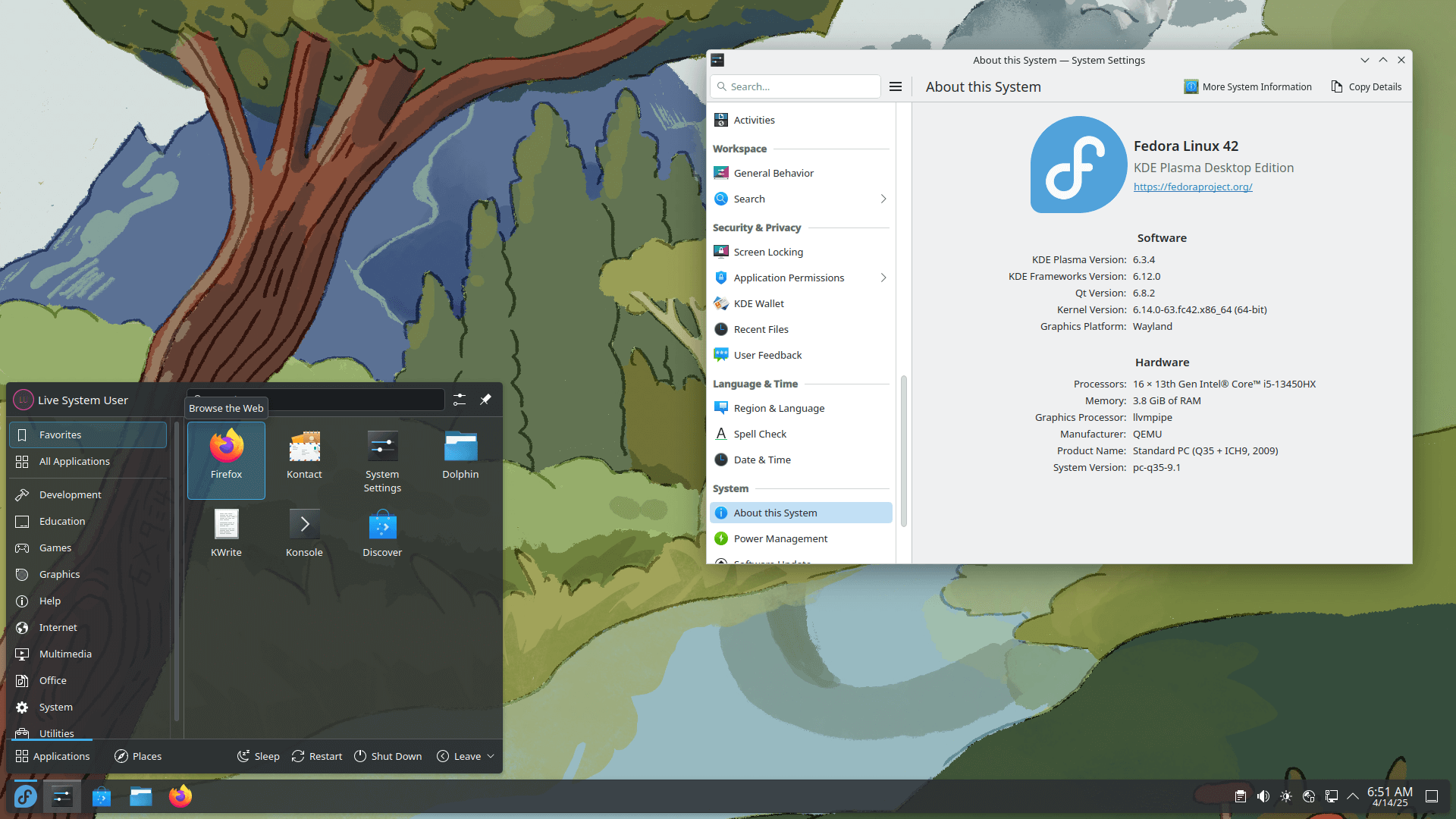This screenshot has height=819, width=1456.
Task: Expand hidden system tray icons
Action: [1354, 796]
